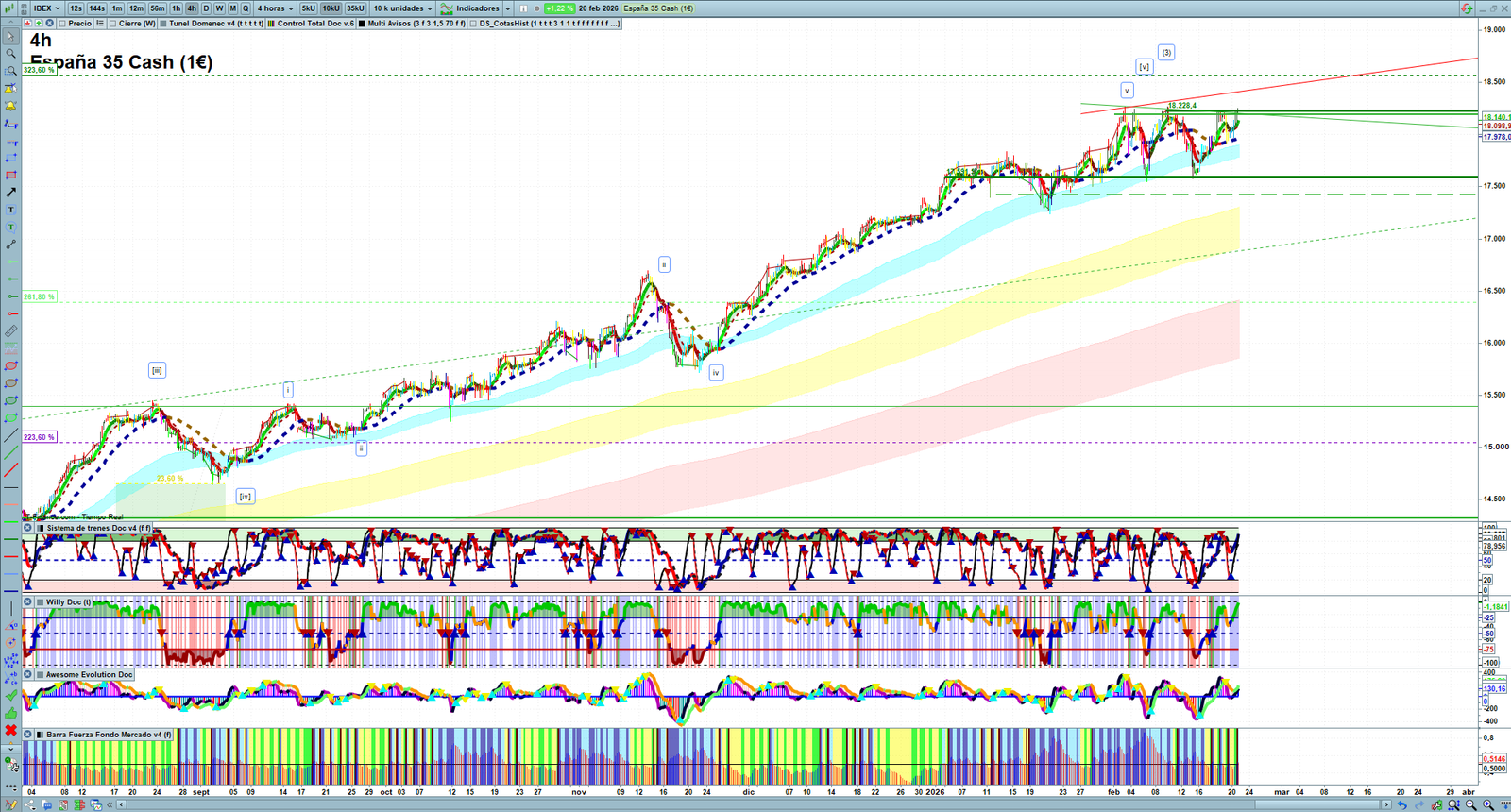
Task: Select the 35kU units button
Action: pos(355,8)
